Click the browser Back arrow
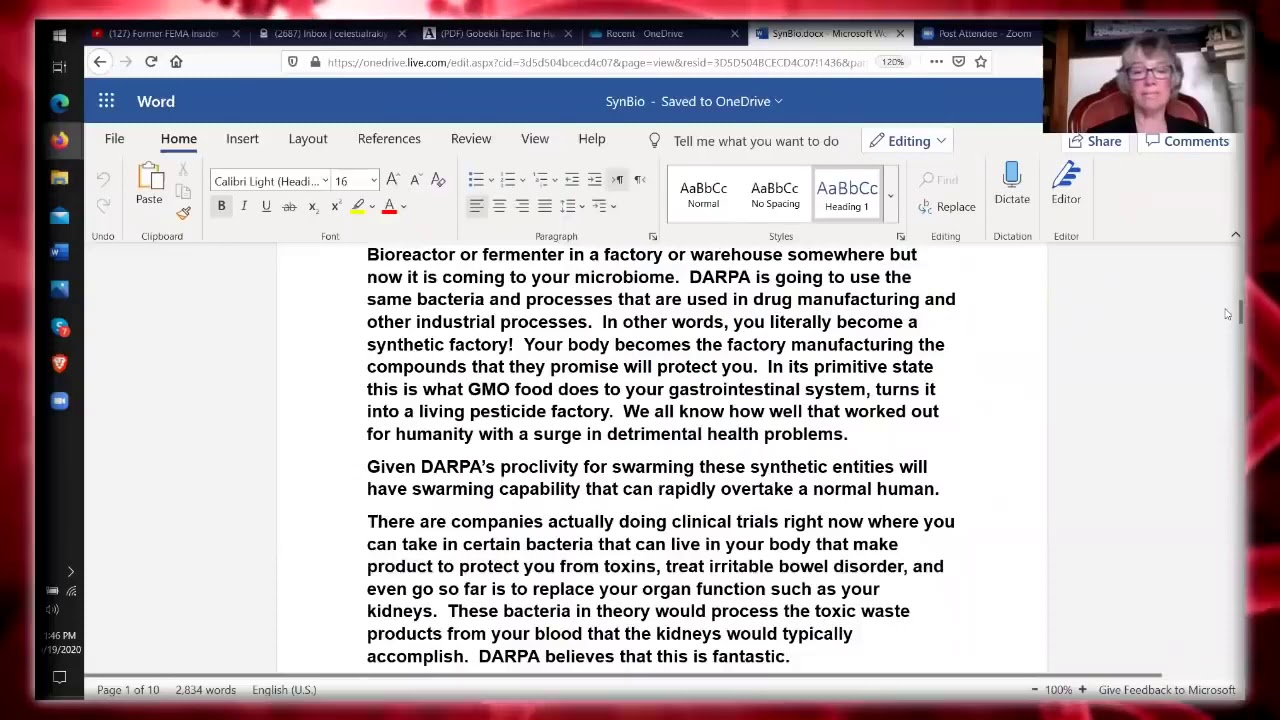Viewport: 1280px width, 720px height. click(100, 62)
